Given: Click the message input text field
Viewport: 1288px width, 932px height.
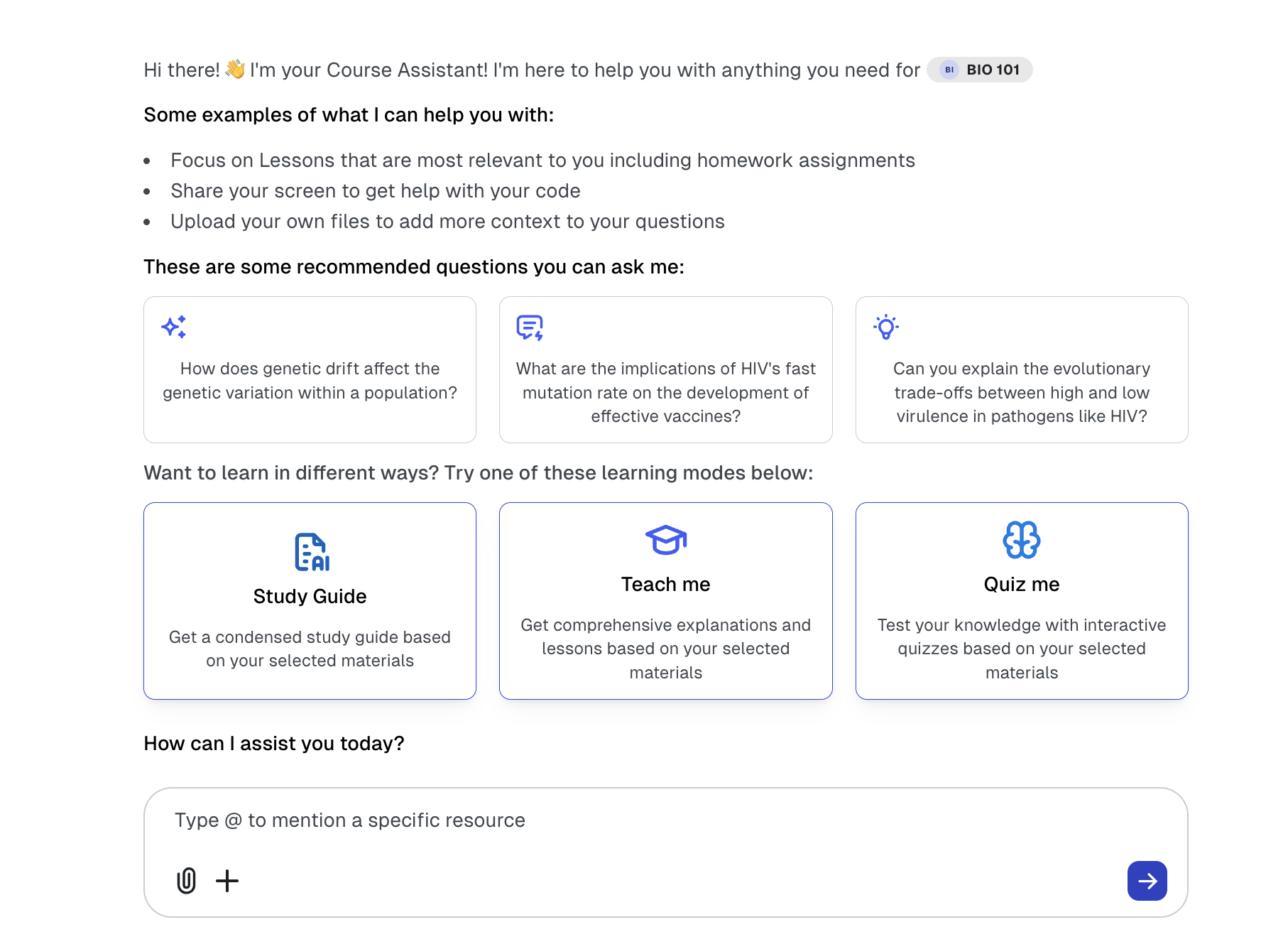Looking at the screenshot, I should 639,820.
